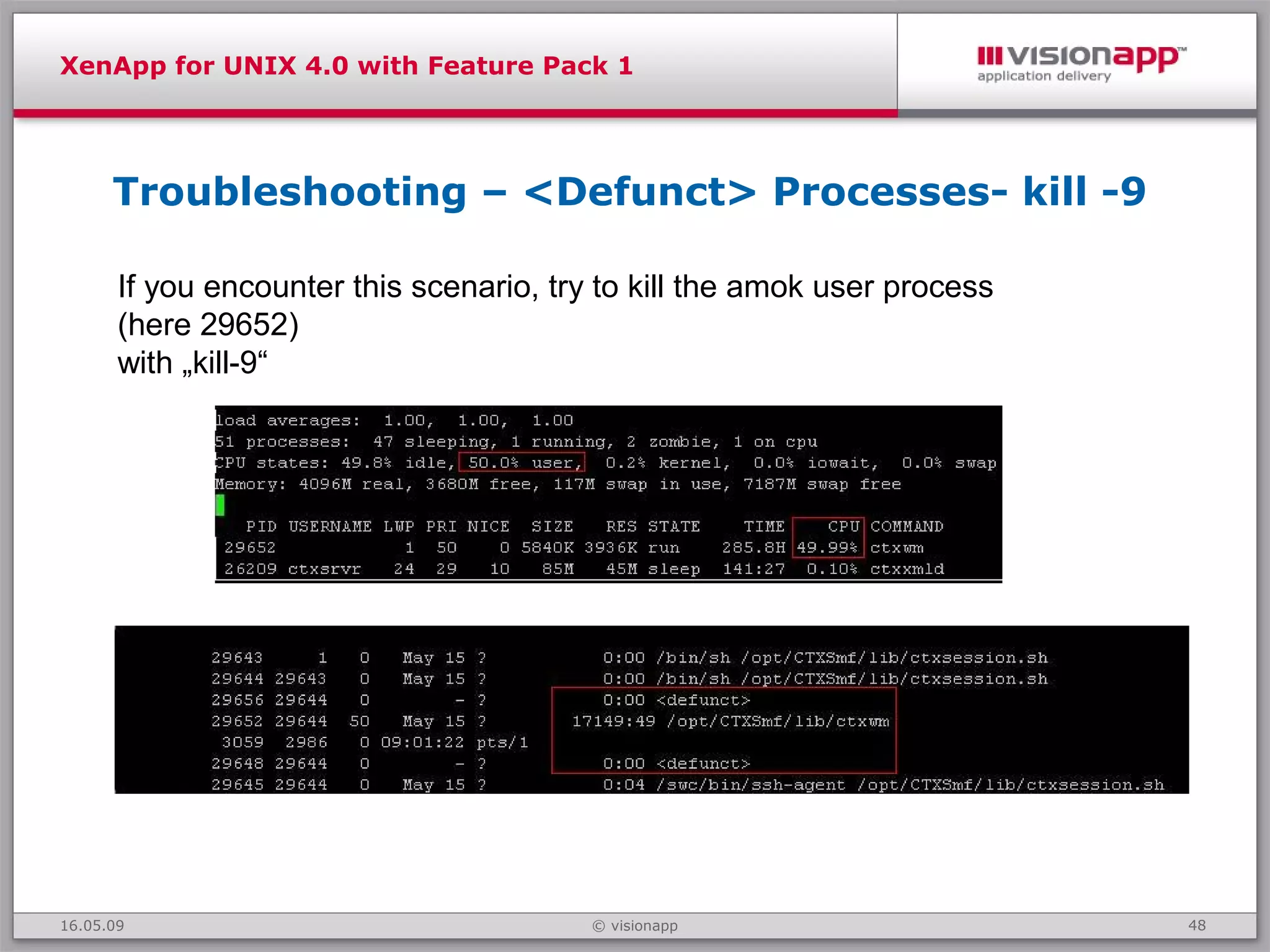Click the footer date '16.05.09'
1270x952 pixels.
92,925
